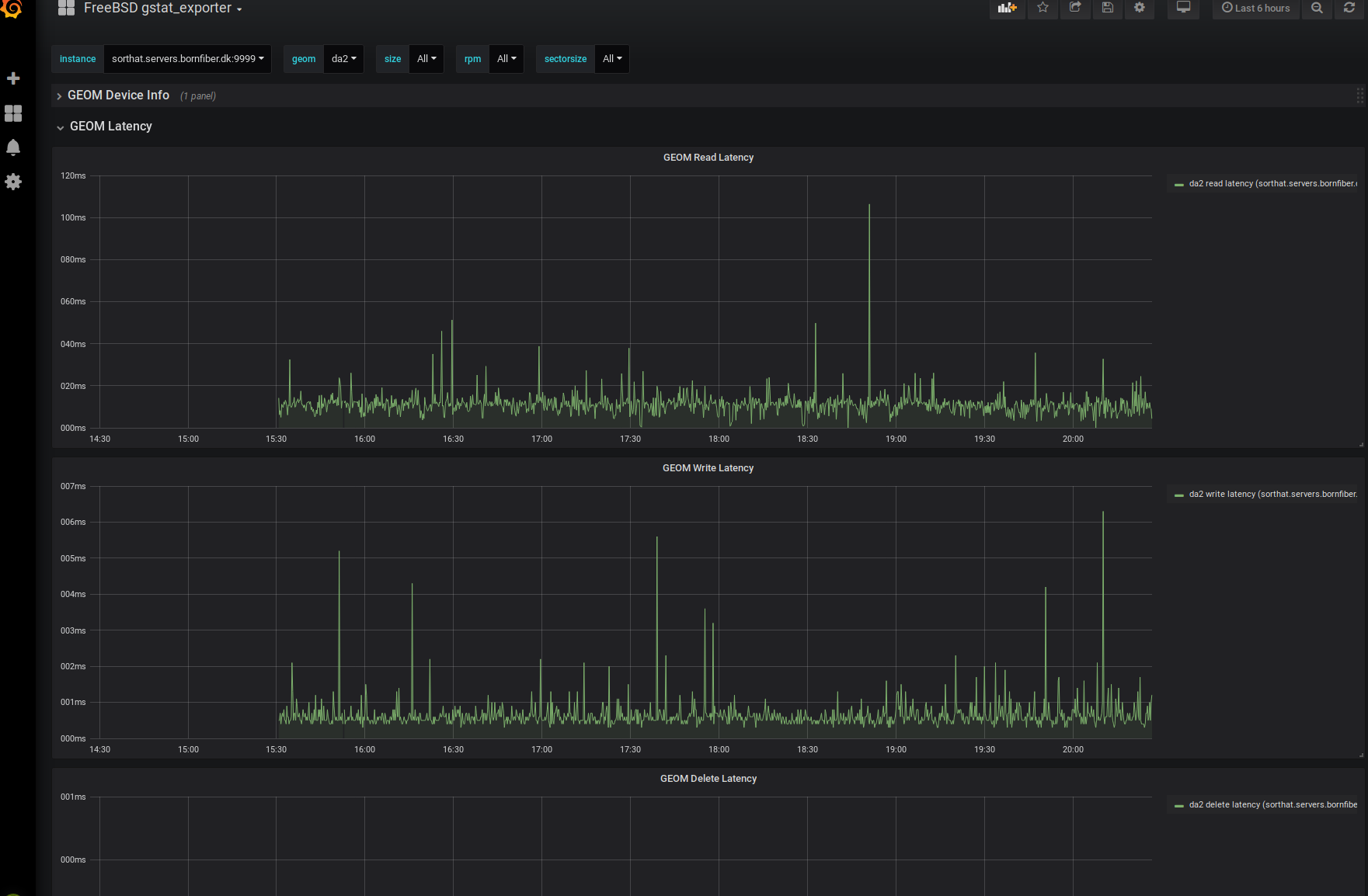Open Create plus menu in sidebar
This screenshot has height=896, width=1368.
point(13,78)
